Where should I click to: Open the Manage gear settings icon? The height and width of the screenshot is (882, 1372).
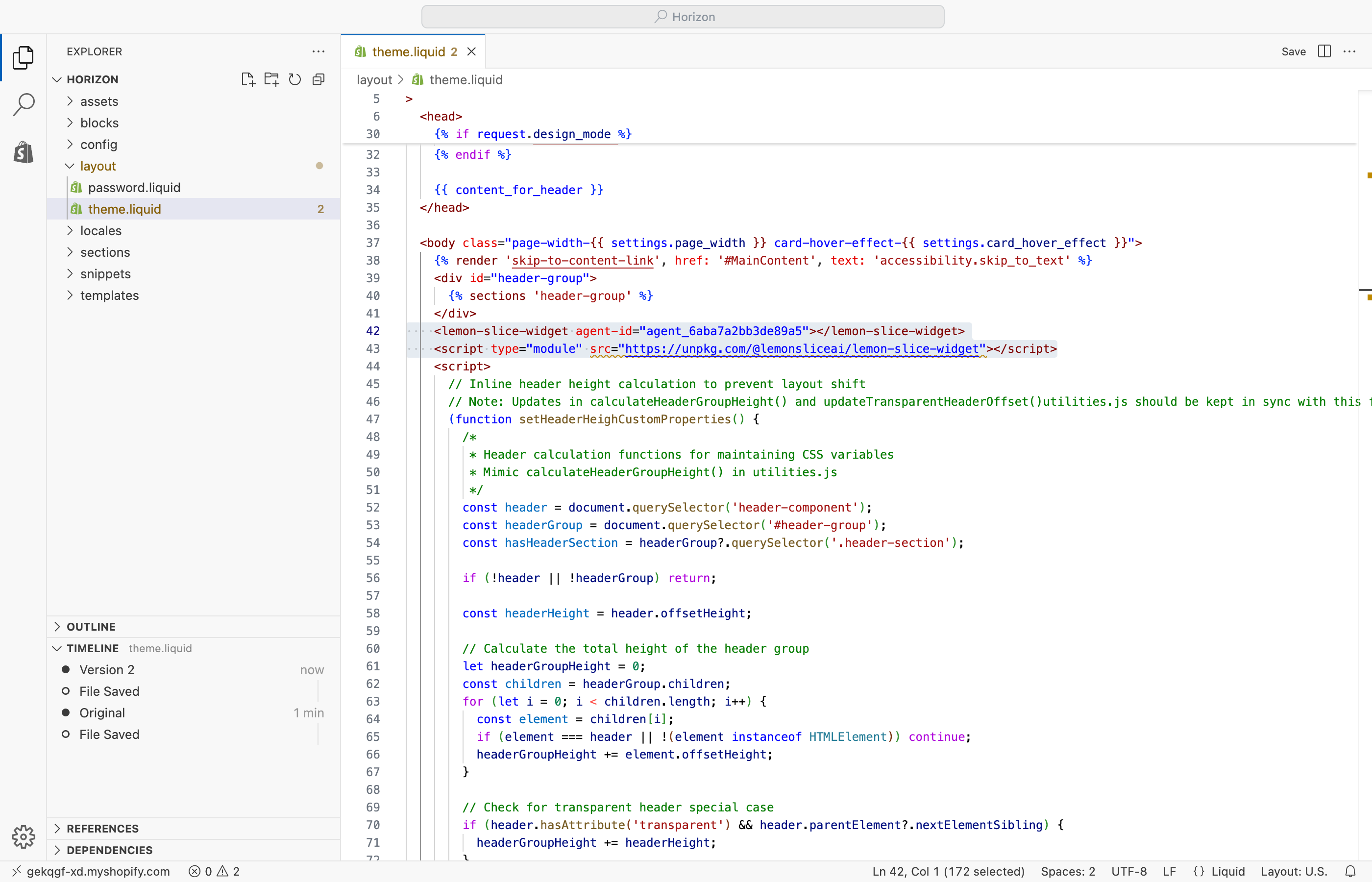(24, 837)
